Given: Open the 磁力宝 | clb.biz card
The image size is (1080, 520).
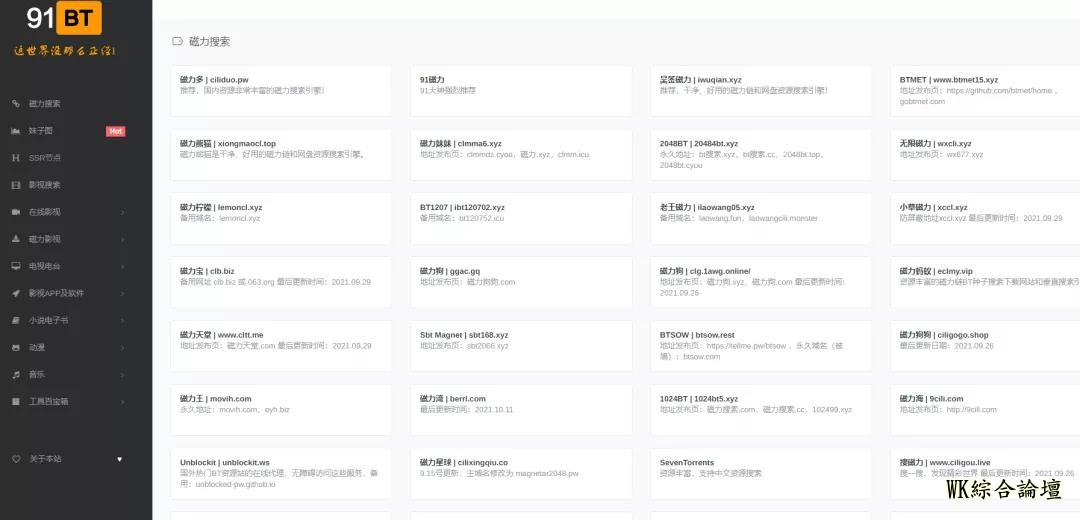Looking at the screenshot, I should click(281, 282).
